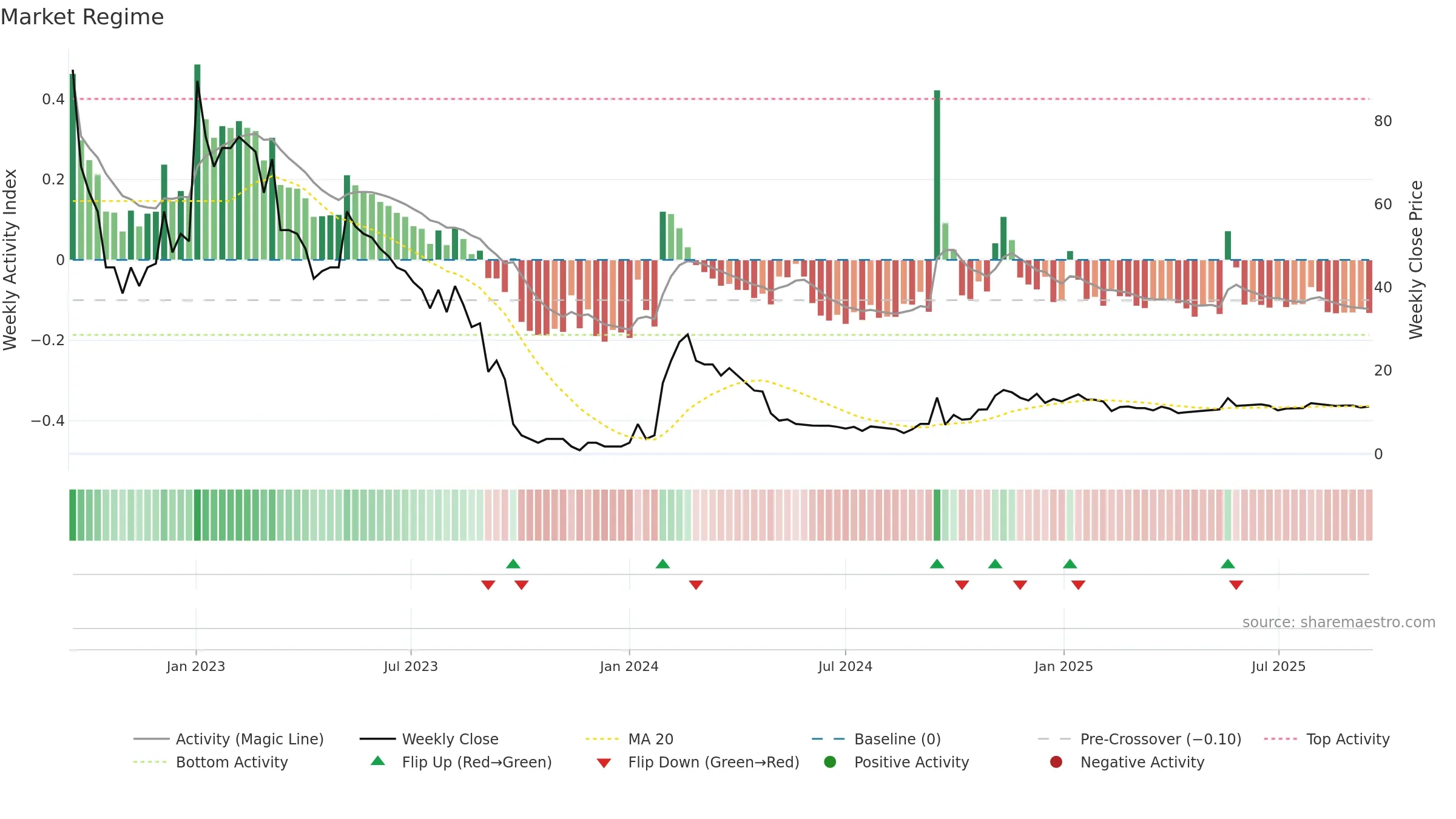Click the Weekly Activity Index axis title
Screen dimensions: 1456x819
(10, 260)
